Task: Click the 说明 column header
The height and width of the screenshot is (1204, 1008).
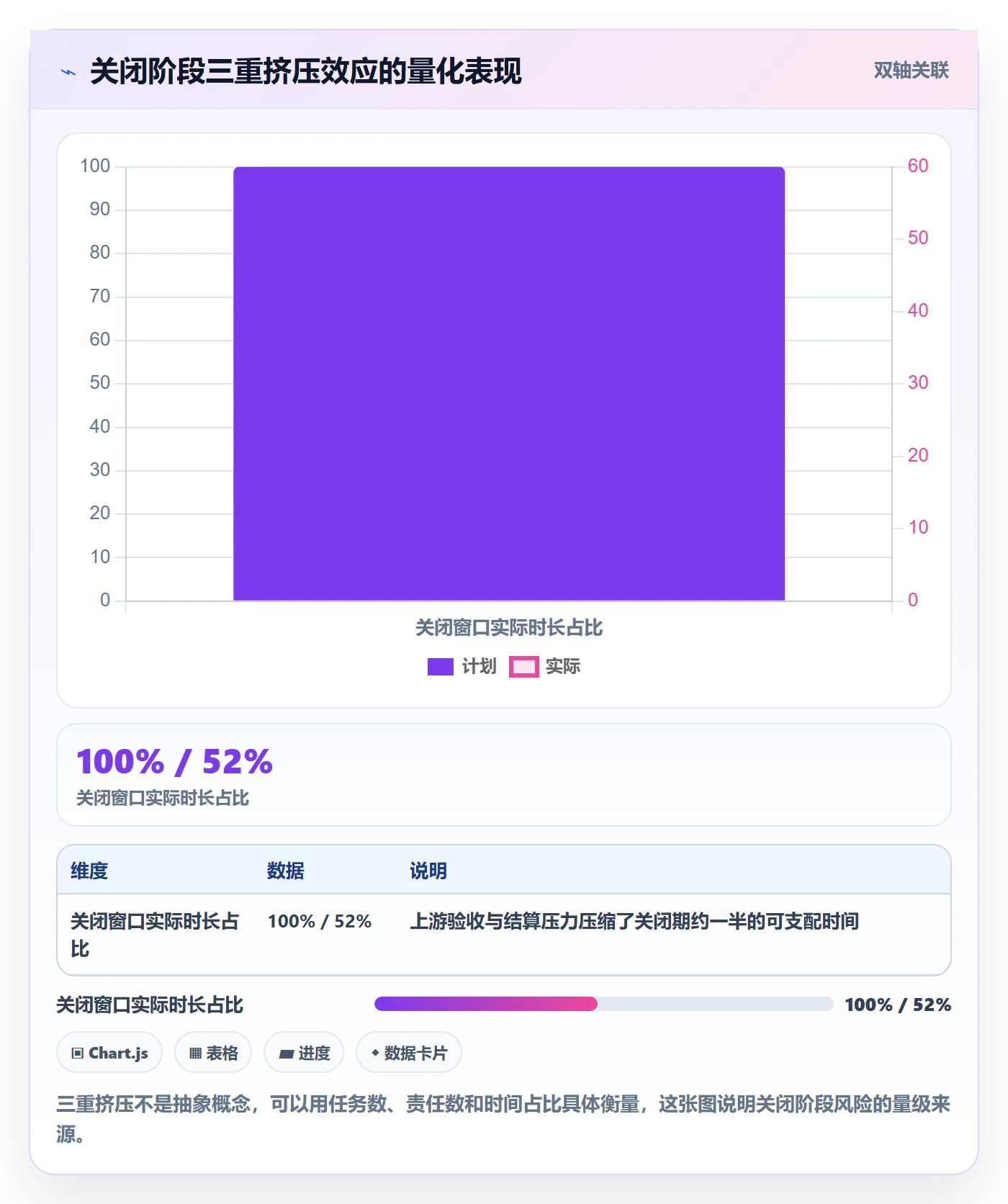Action: click(428, 871)
